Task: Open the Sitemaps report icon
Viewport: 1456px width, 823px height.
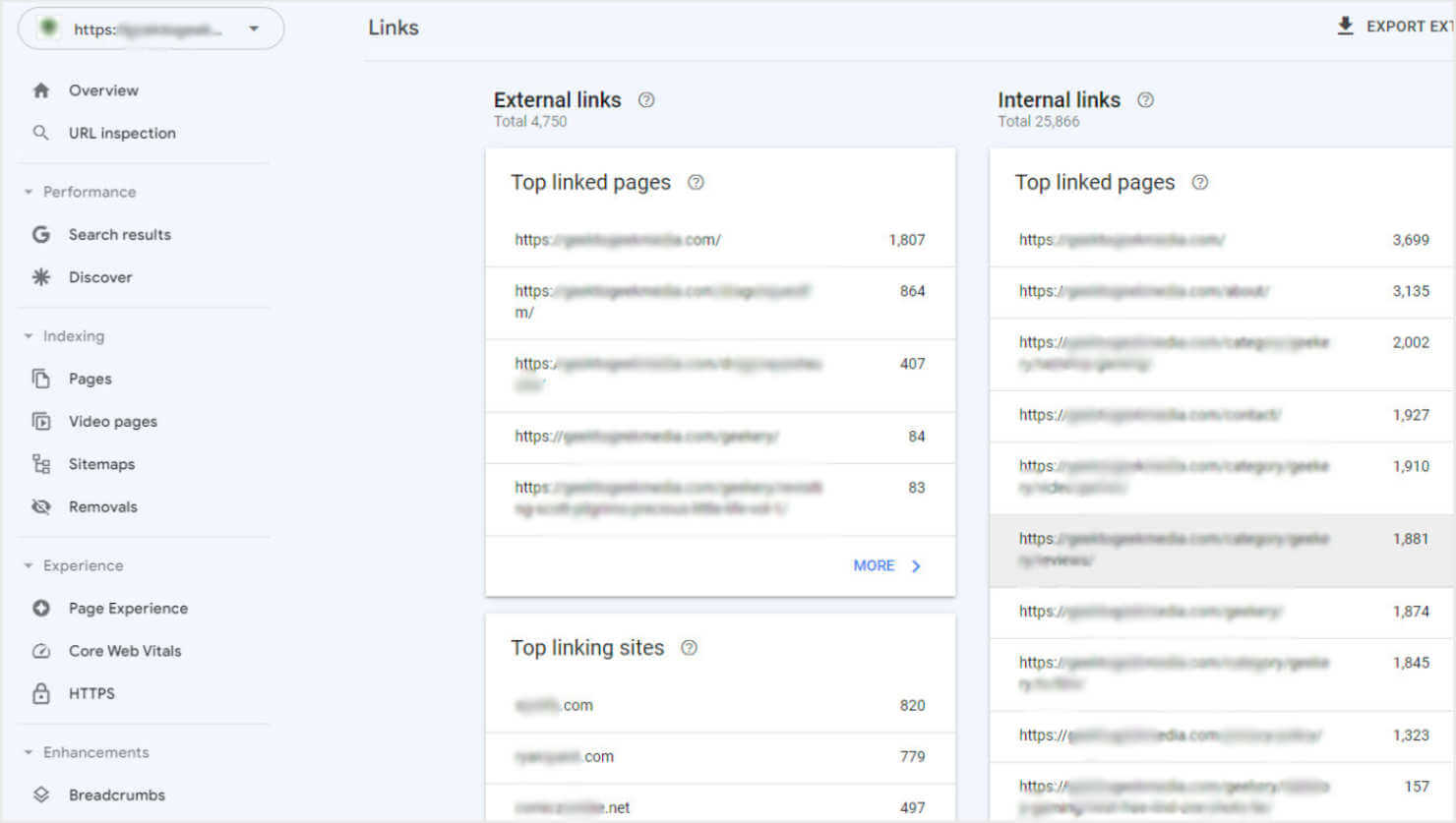Action: tap(40, 463)
